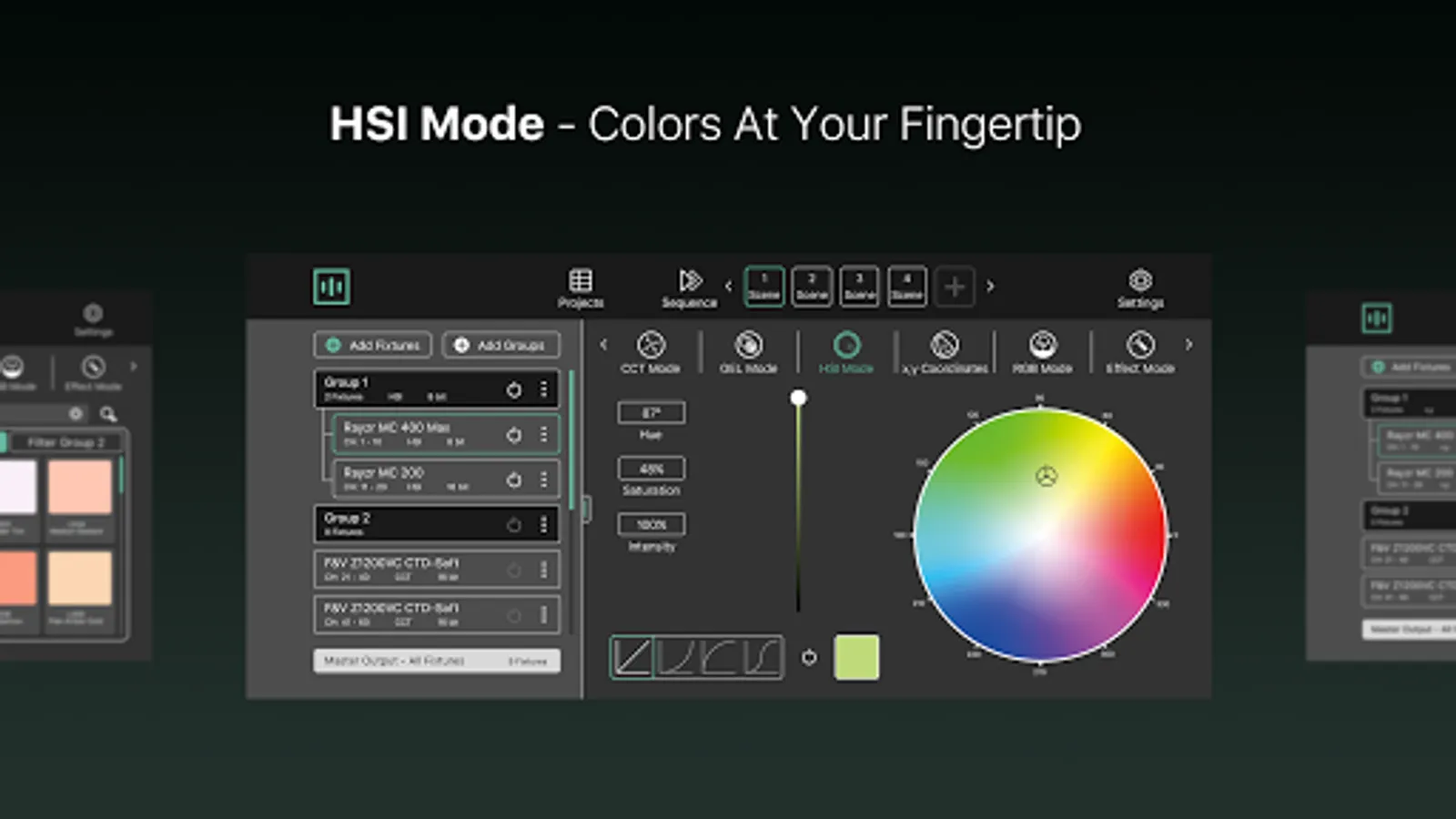Select Scene 3
This screenshot has height=819, width=1456.
pos(859,286)
